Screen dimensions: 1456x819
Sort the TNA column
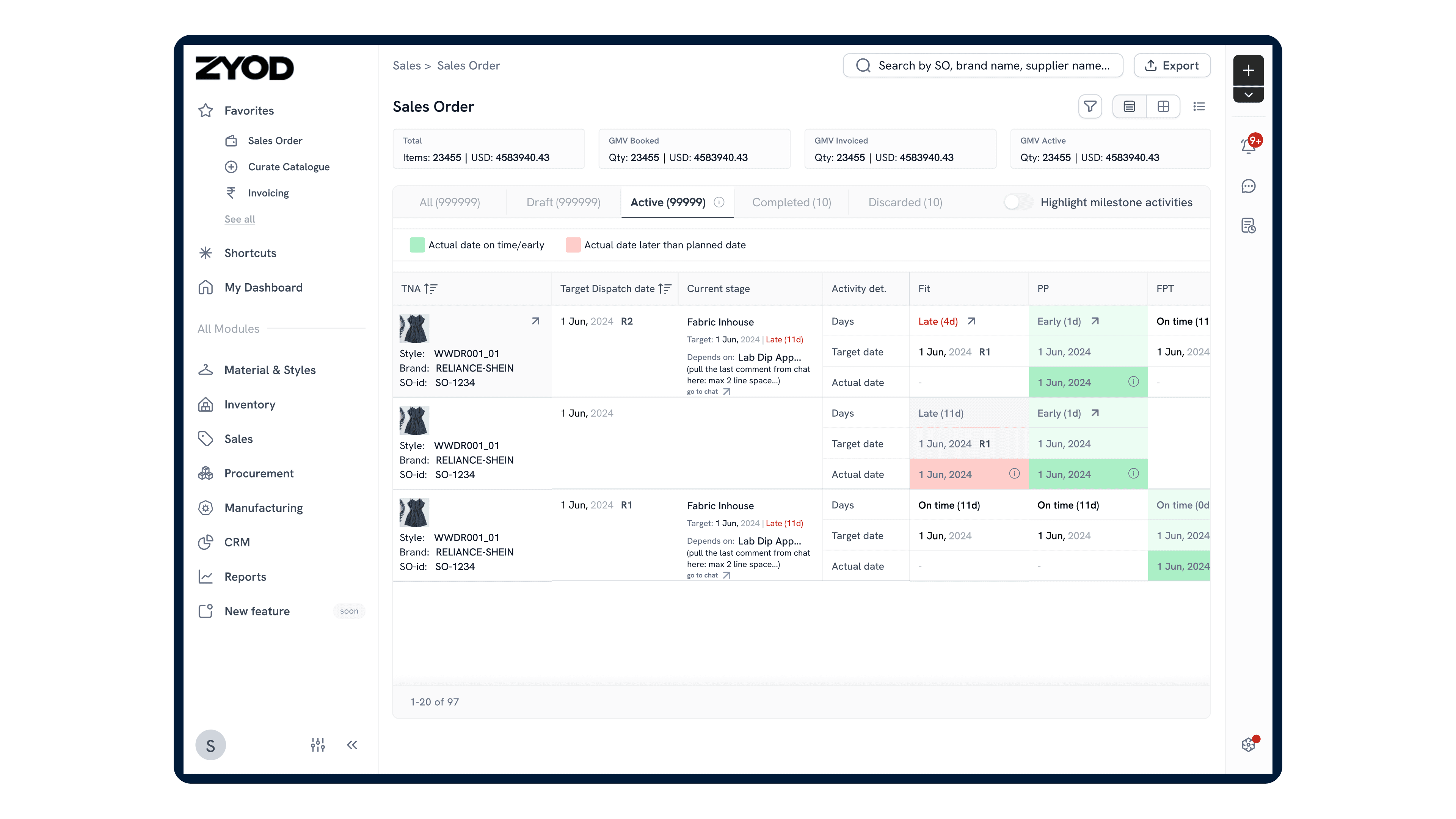point(431,289)
